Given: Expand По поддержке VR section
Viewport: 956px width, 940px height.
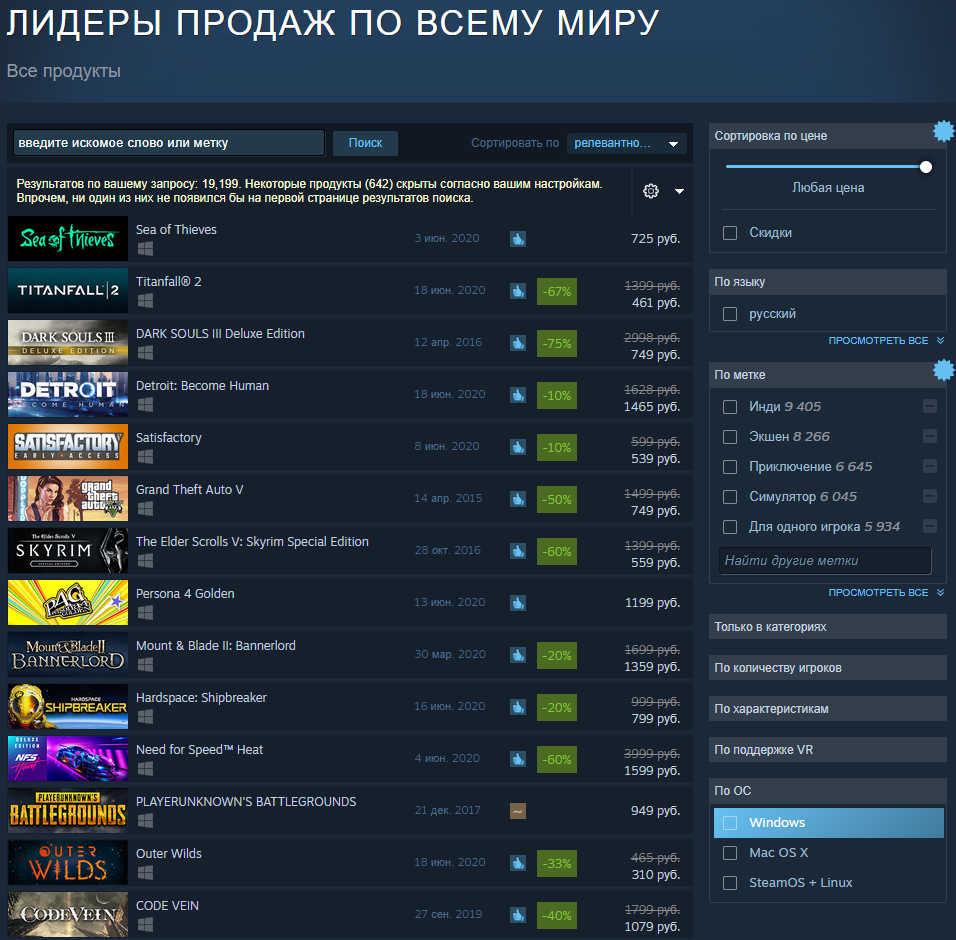Looking at the screenshot, I should click(x=827, y=749).
